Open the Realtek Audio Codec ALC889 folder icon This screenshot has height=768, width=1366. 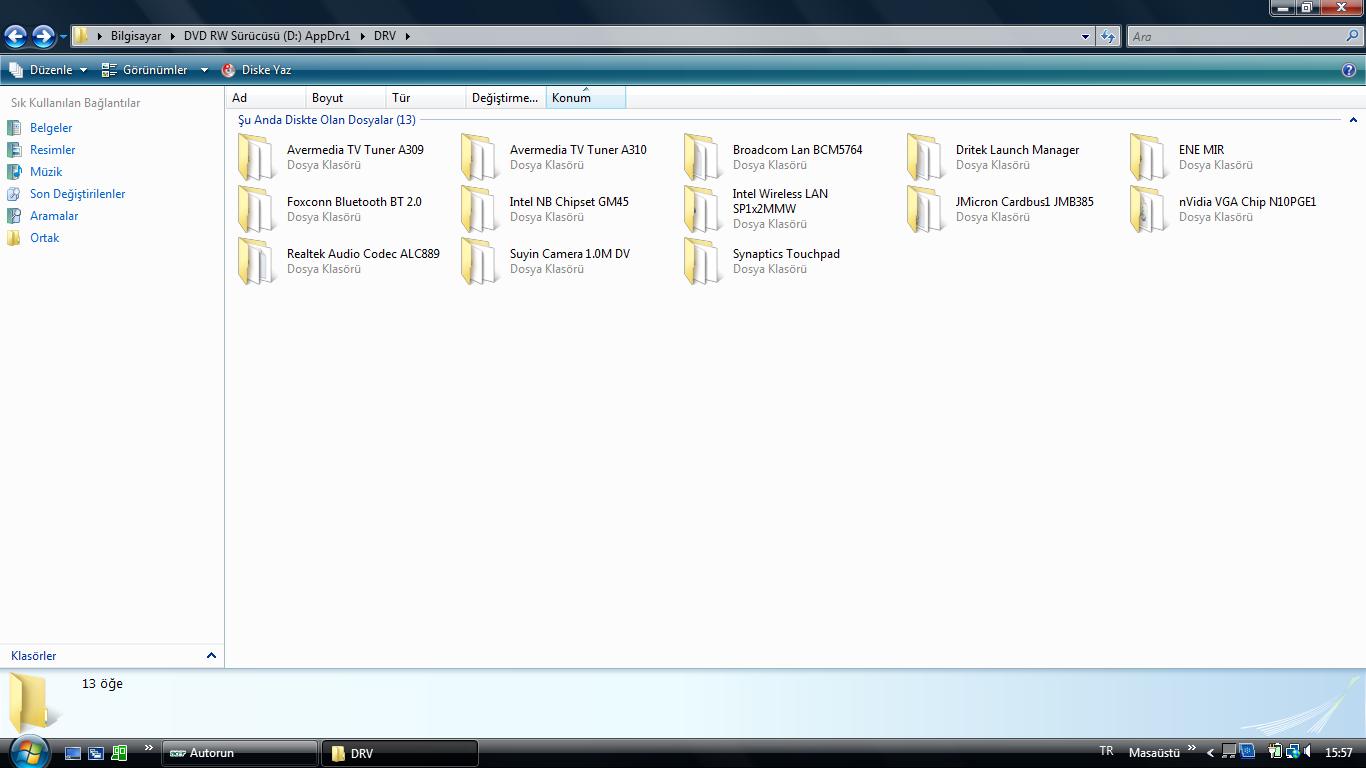(x=257, y=262)
